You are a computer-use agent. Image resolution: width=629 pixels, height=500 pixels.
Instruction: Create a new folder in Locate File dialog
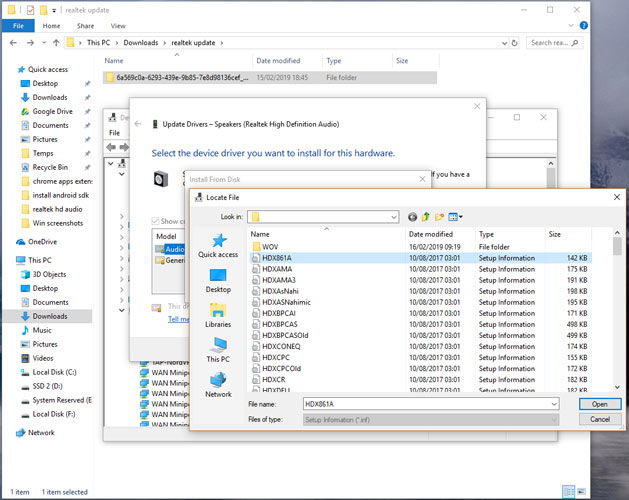click(440, 216)
